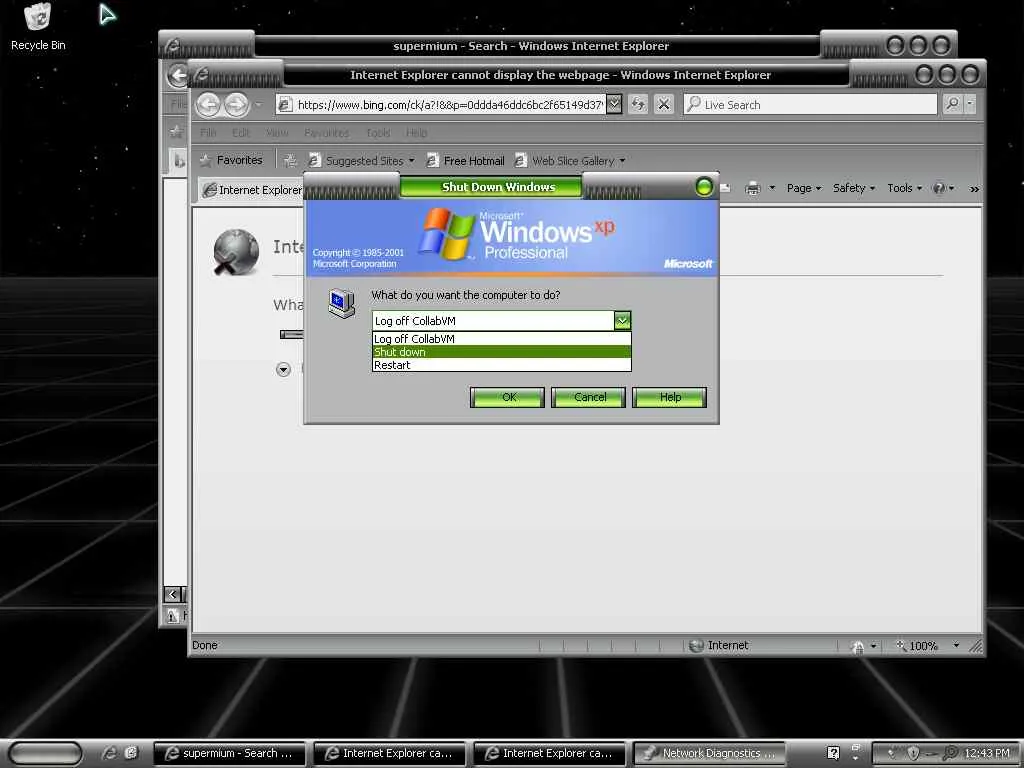Click the Print icon in command bar

(753, 188)
